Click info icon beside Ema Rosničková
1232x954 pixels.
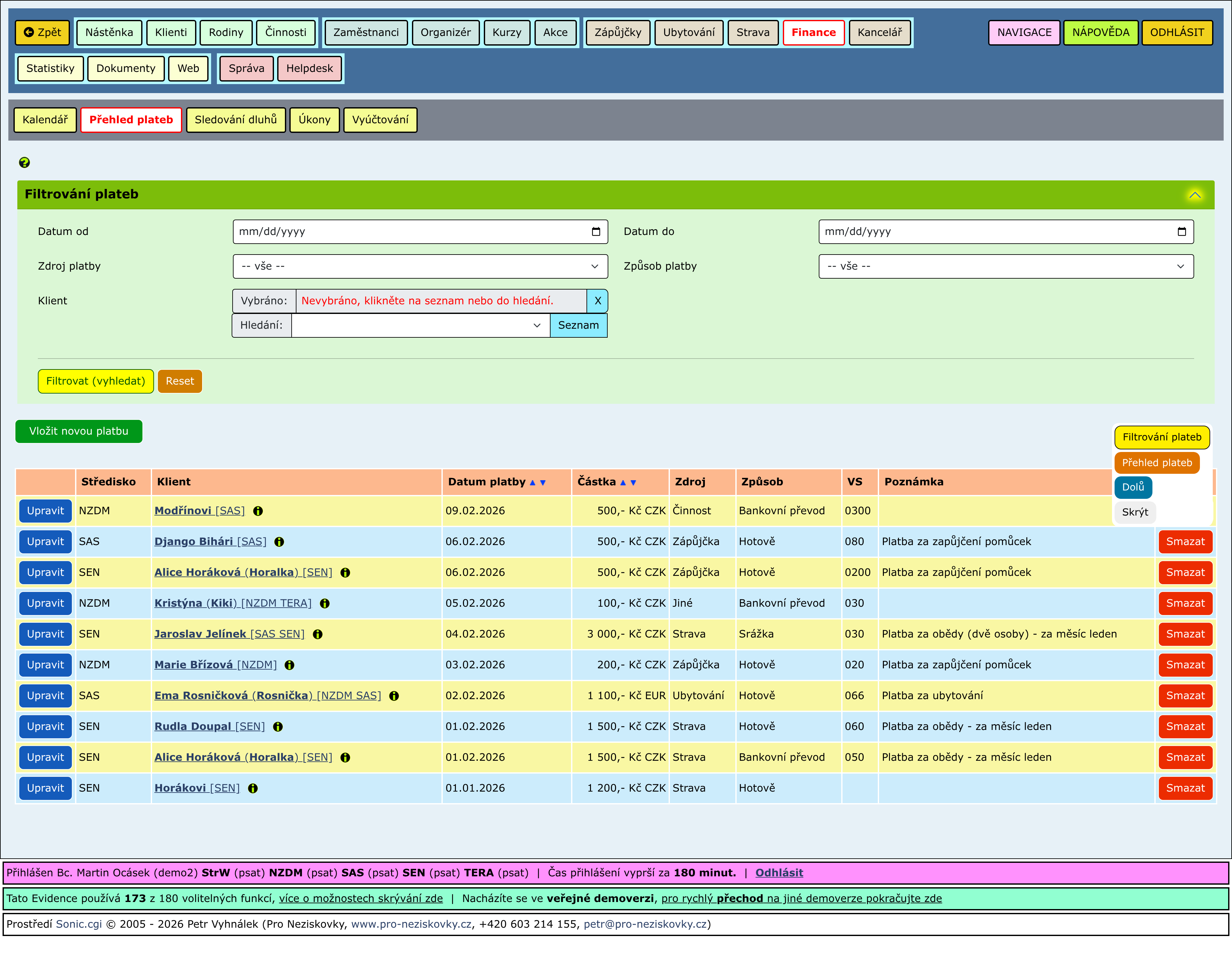pyautogui.click(x=394, y=696)
